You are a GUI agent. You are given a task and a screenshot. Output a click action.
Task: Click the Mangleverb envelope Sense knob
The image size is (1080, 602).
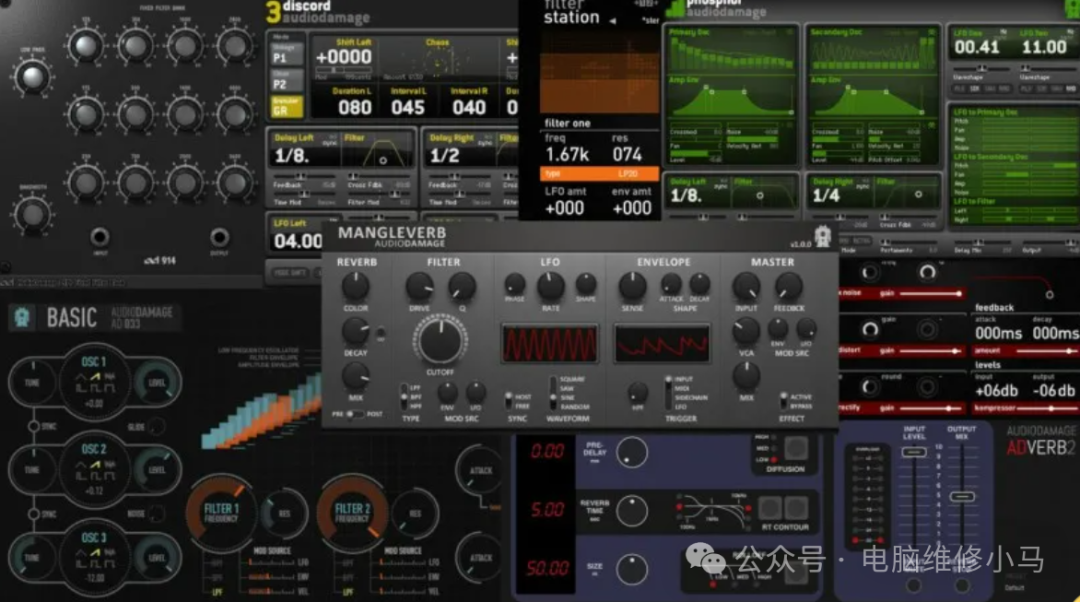(x=632, y=287)
